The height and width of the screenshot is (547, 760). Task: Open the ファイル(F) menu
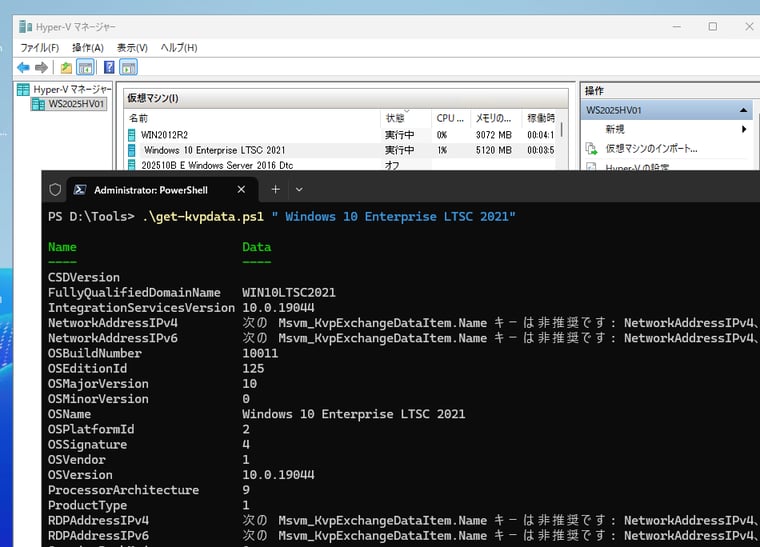tap(40, 47)
